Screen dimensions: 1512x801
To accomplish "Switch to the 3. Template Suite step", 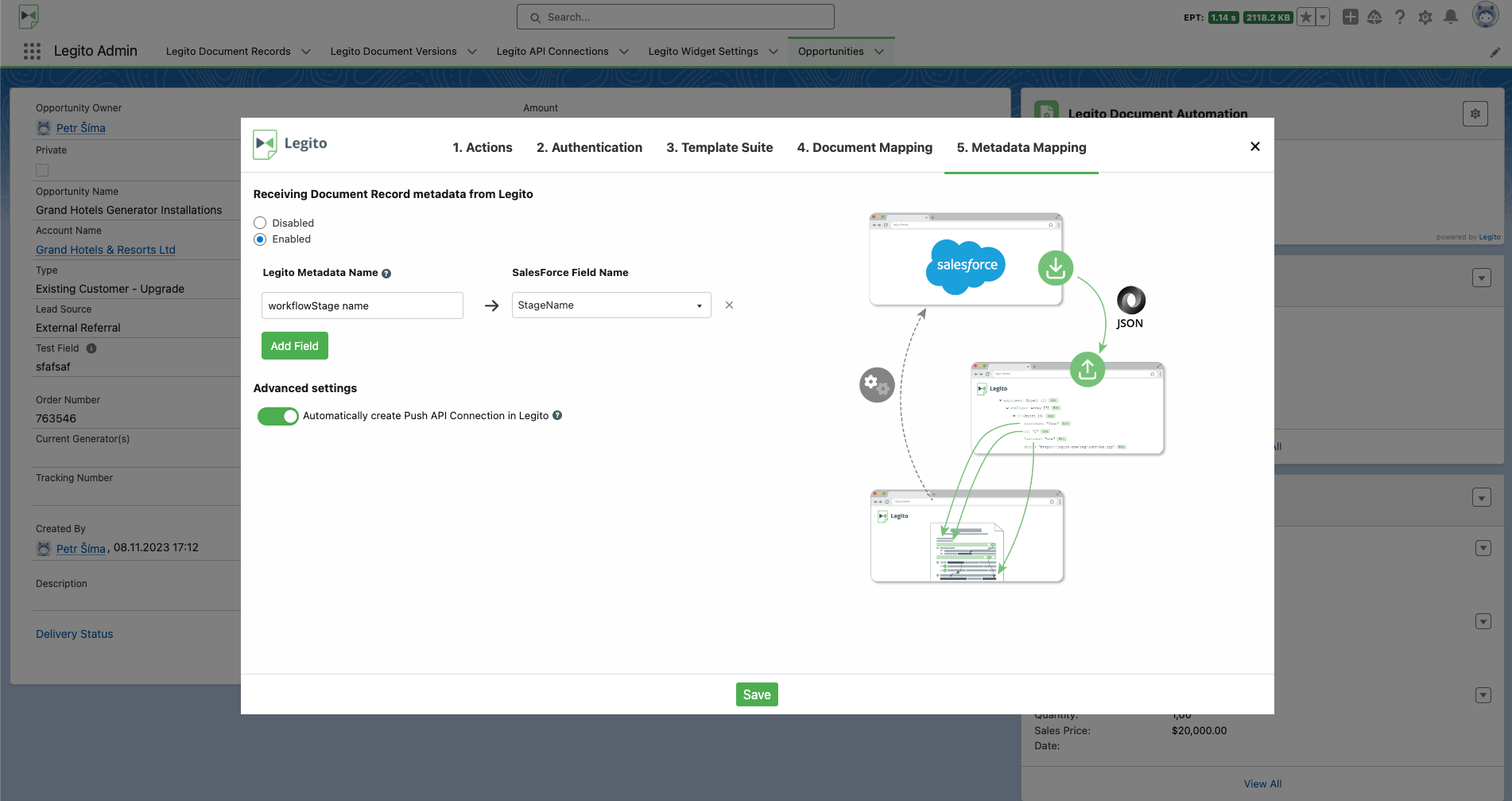I will point(719,147).
